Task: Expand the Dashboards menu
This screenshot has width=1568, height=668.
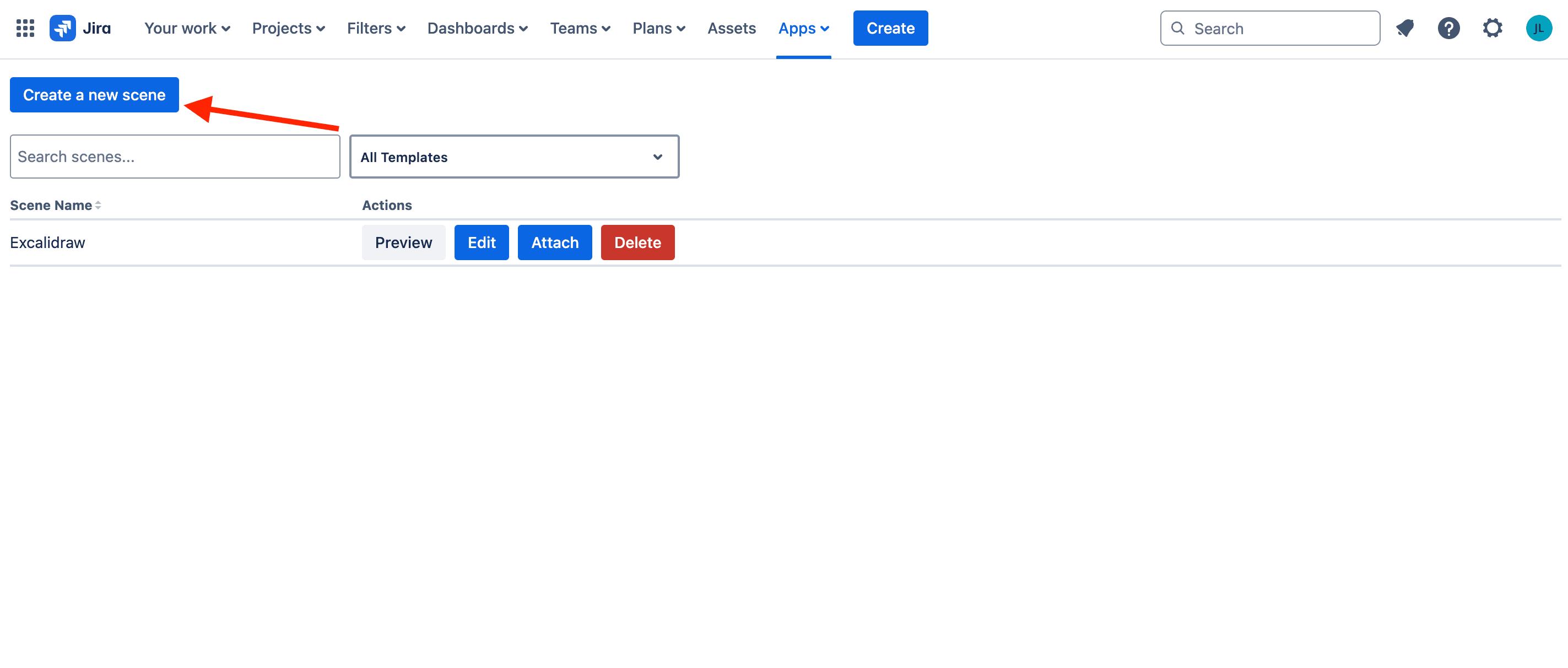Action: click(477, 28)
